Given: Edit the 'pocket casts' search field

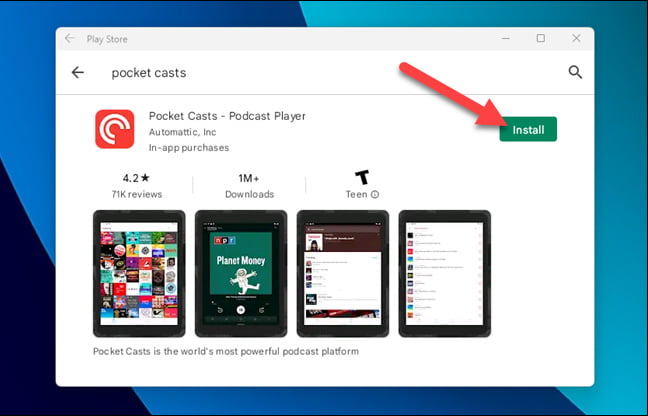Looking at the screenshot, I should pyautogui.click(x=149, y=73).
